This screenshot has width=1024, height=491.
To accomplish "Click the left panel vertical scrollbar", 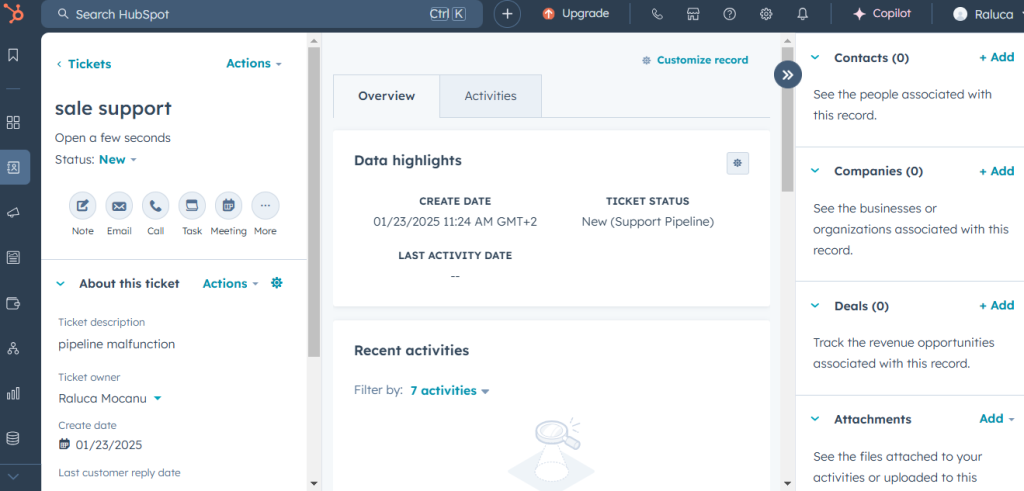I will 314,202.
